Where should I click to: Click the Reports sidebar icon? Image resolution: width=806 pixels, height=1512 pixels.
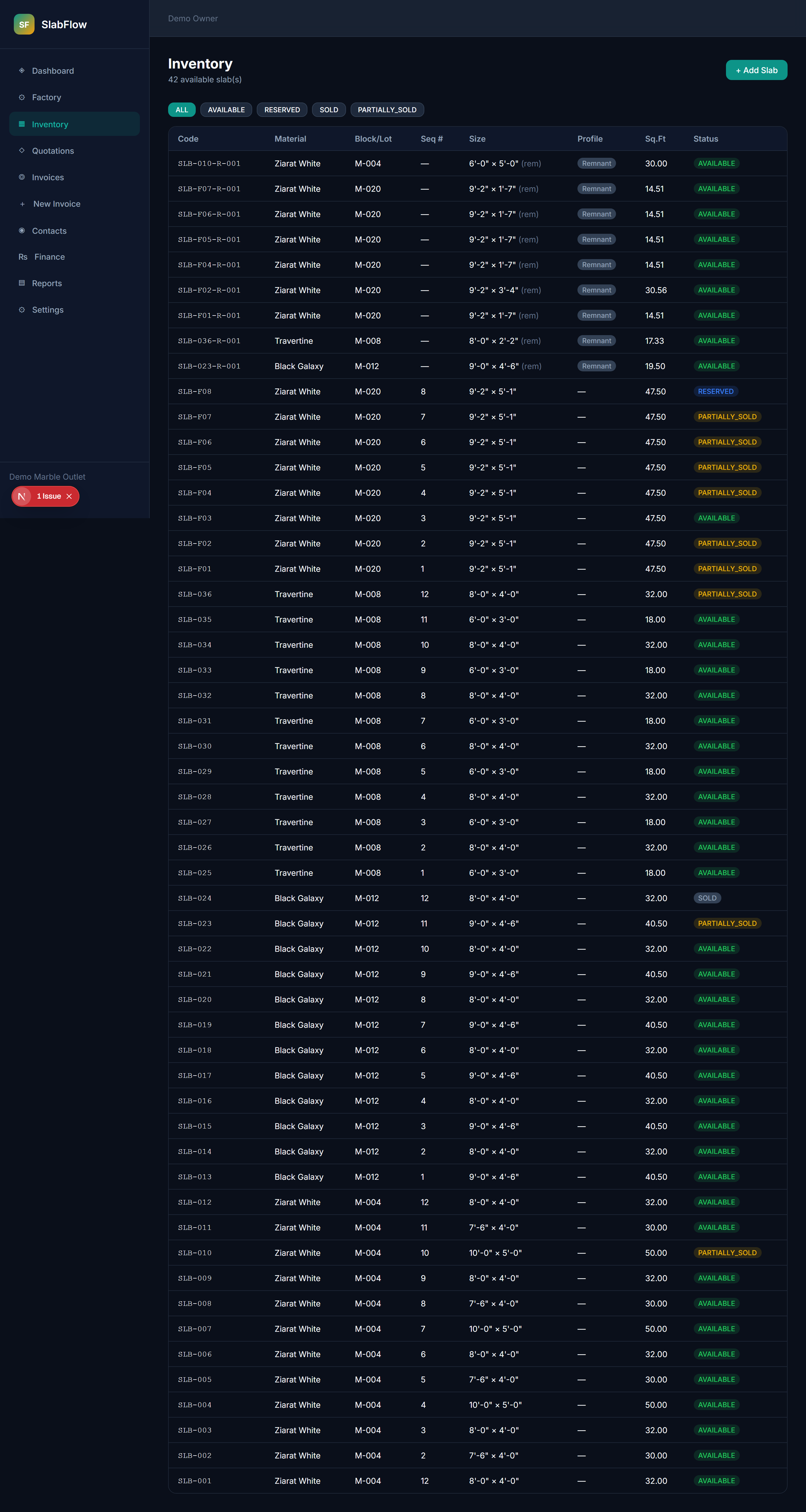22,283
